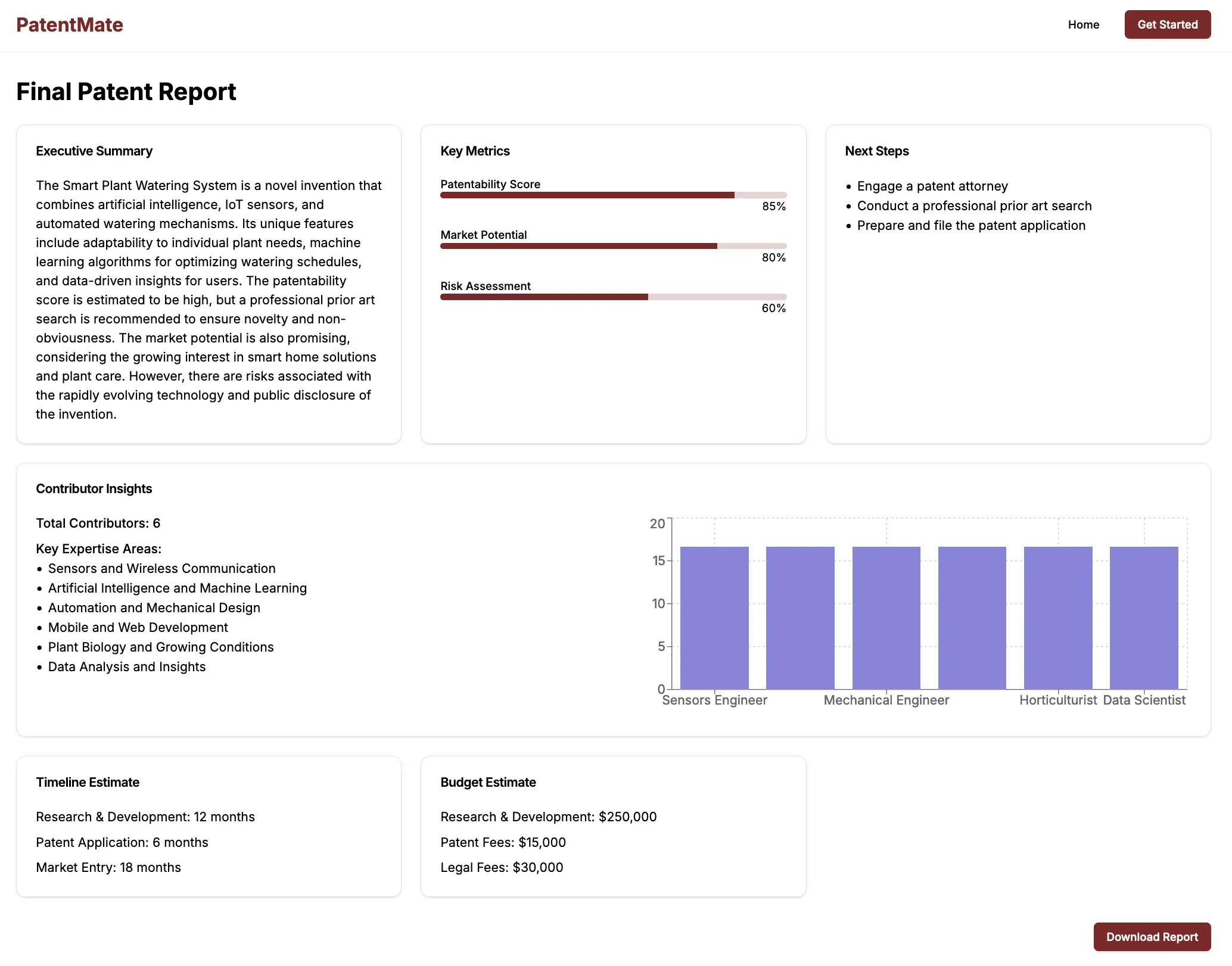Viewport: 1232px width, 966px height.
Task: Click the Contributor Insights heading
Action: tap(94, 489)
